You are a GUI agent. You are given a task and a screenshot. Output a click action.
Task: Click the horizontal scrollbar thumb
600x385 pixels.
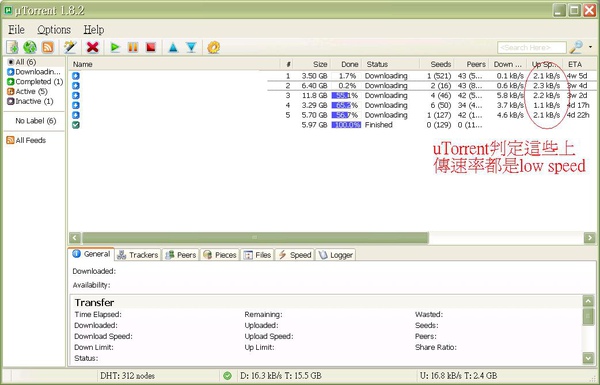[x=255, y=238]
